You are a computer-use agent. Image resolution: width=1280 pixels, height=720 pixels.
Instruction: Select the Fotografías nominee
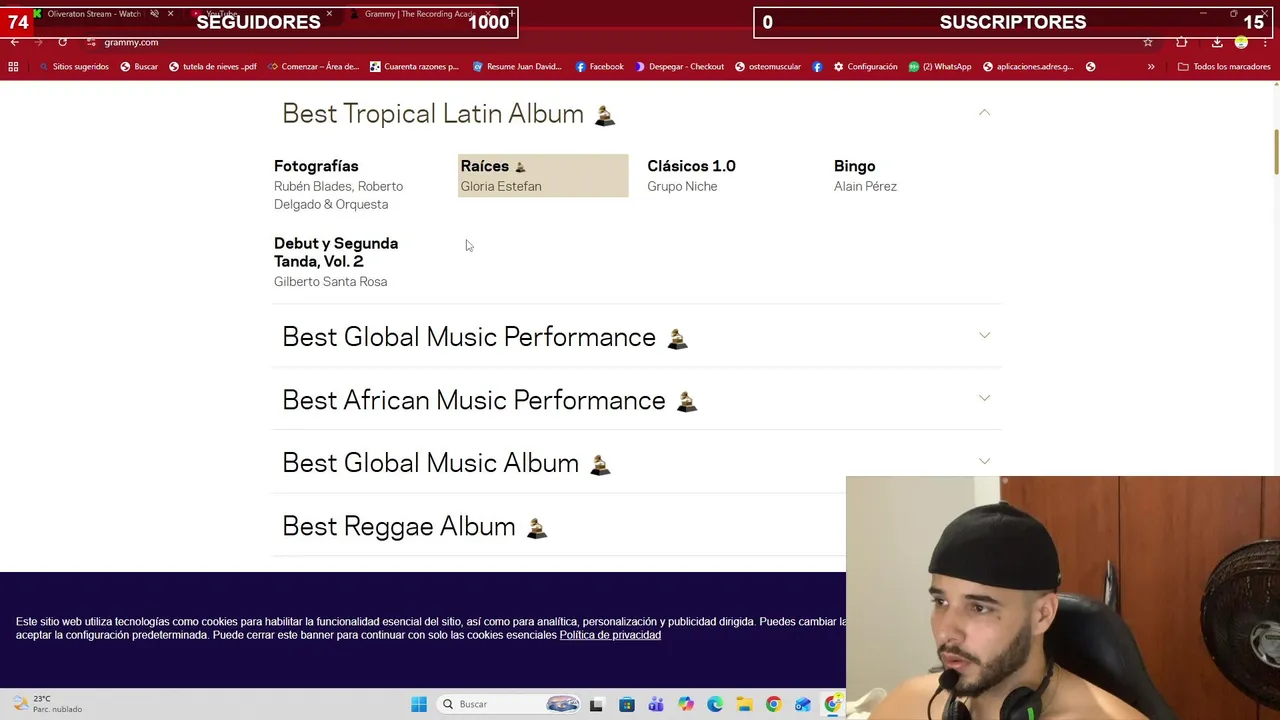coord(316,166)
